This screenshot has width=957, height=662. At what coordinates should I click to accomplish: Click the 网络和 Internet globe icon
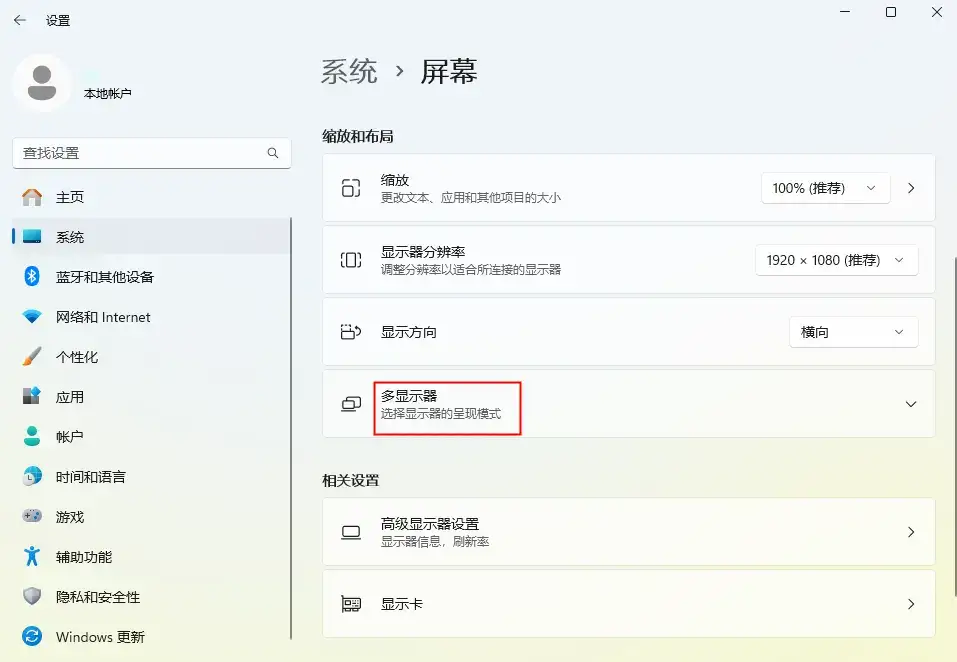coord(34,317)
